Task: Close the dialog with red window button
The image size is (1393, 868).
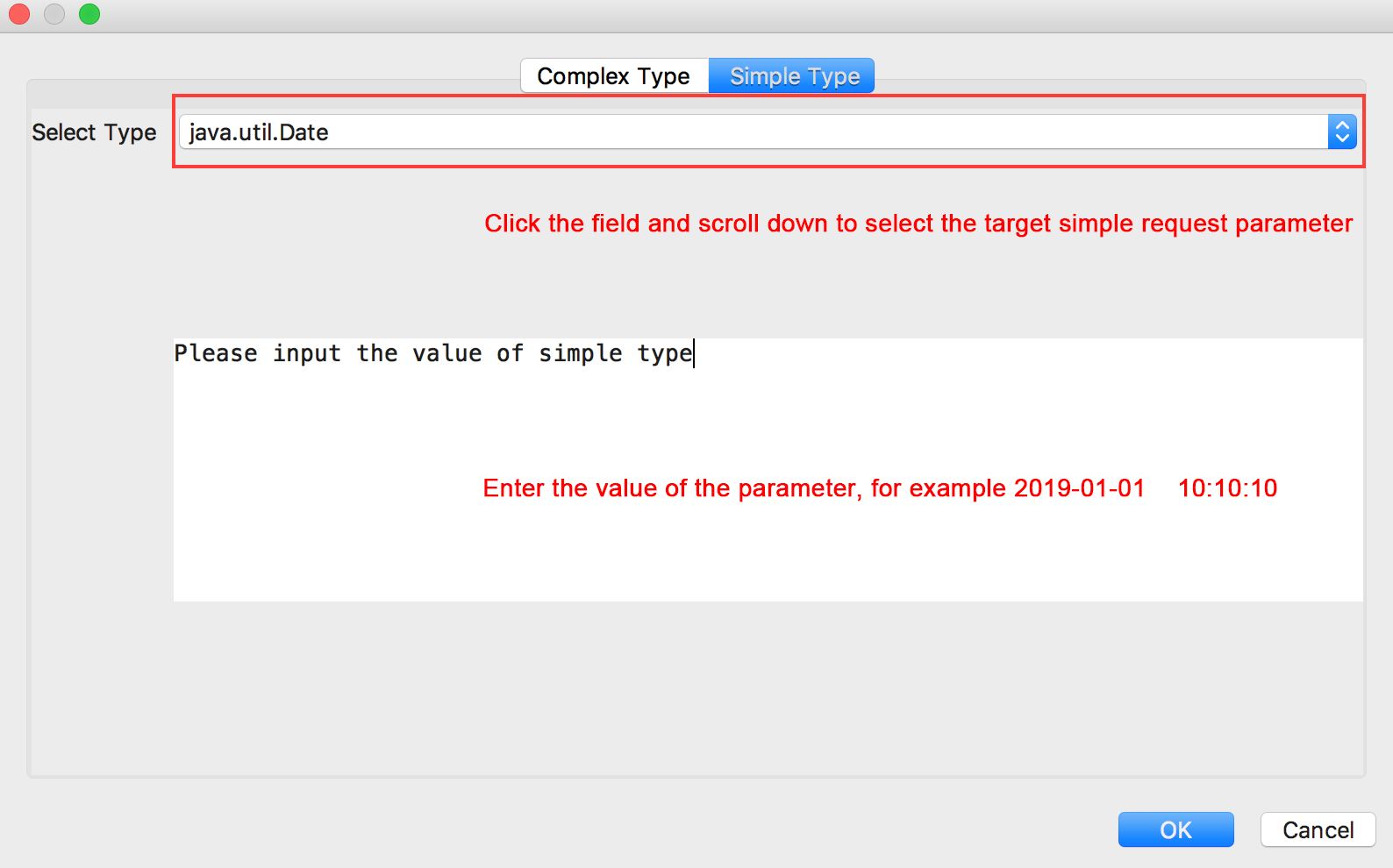Action: point(19,14)
